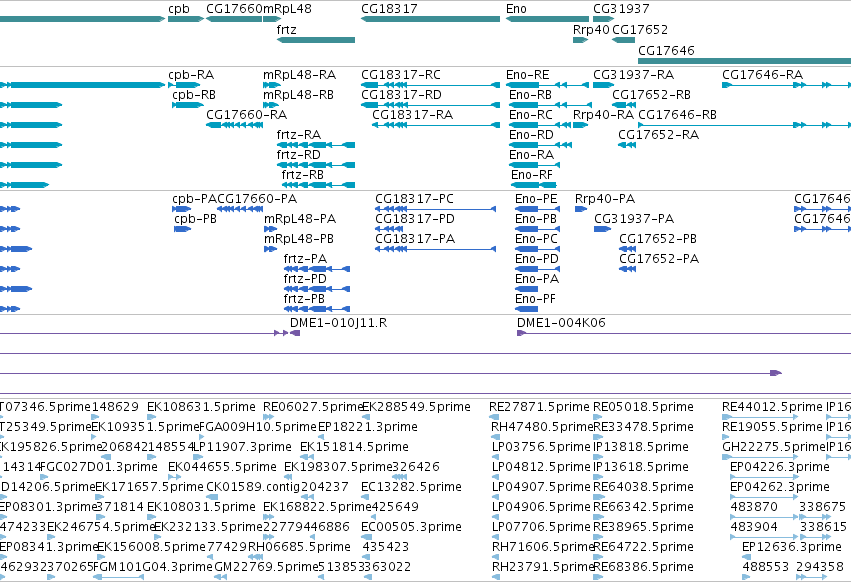Click transcript Eno-RB
This screenshot has height=582, width=851.
click(530, 94)
